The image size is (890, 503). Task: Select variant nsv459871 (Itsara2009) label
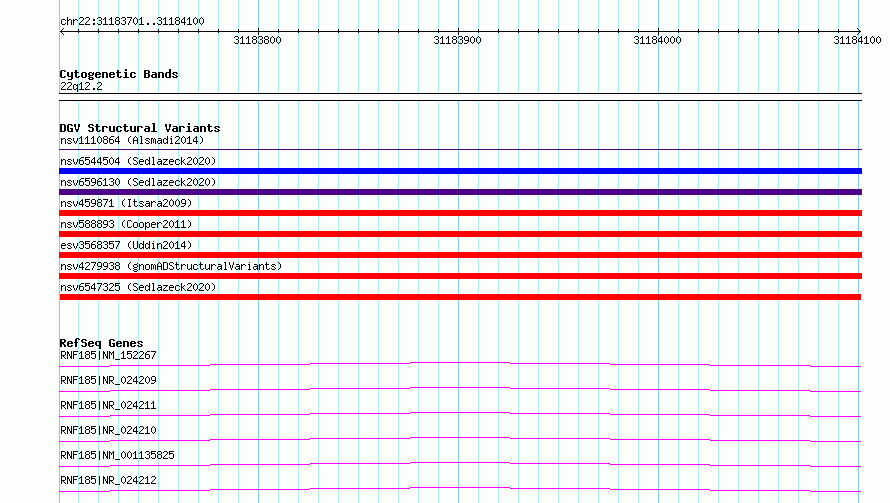click(126, 203)
